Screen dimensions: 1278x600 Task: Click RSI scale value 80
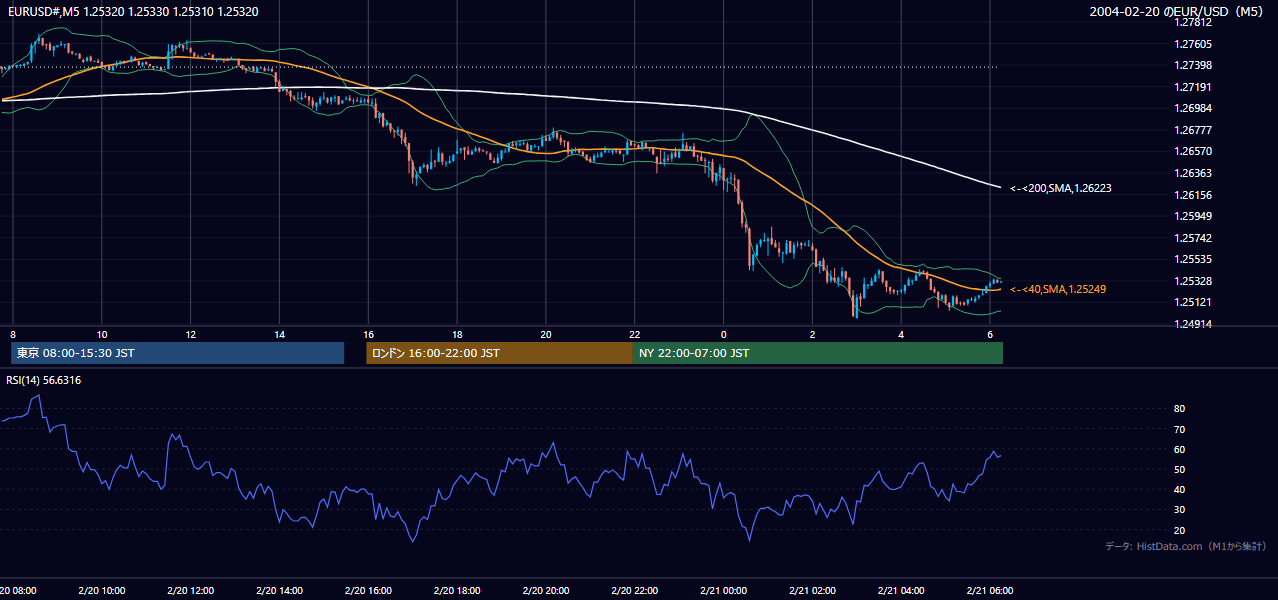coord(1179,409)
